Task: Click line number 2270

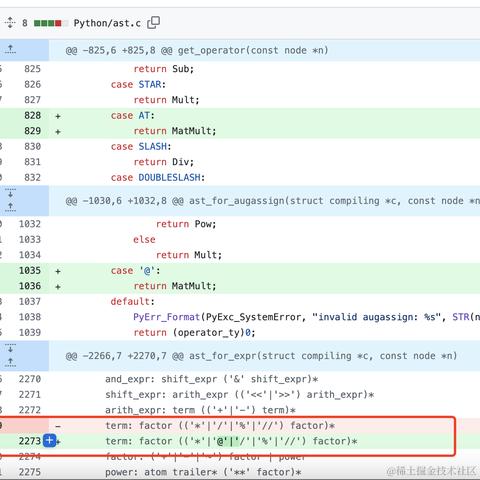Action: [30, 379]
